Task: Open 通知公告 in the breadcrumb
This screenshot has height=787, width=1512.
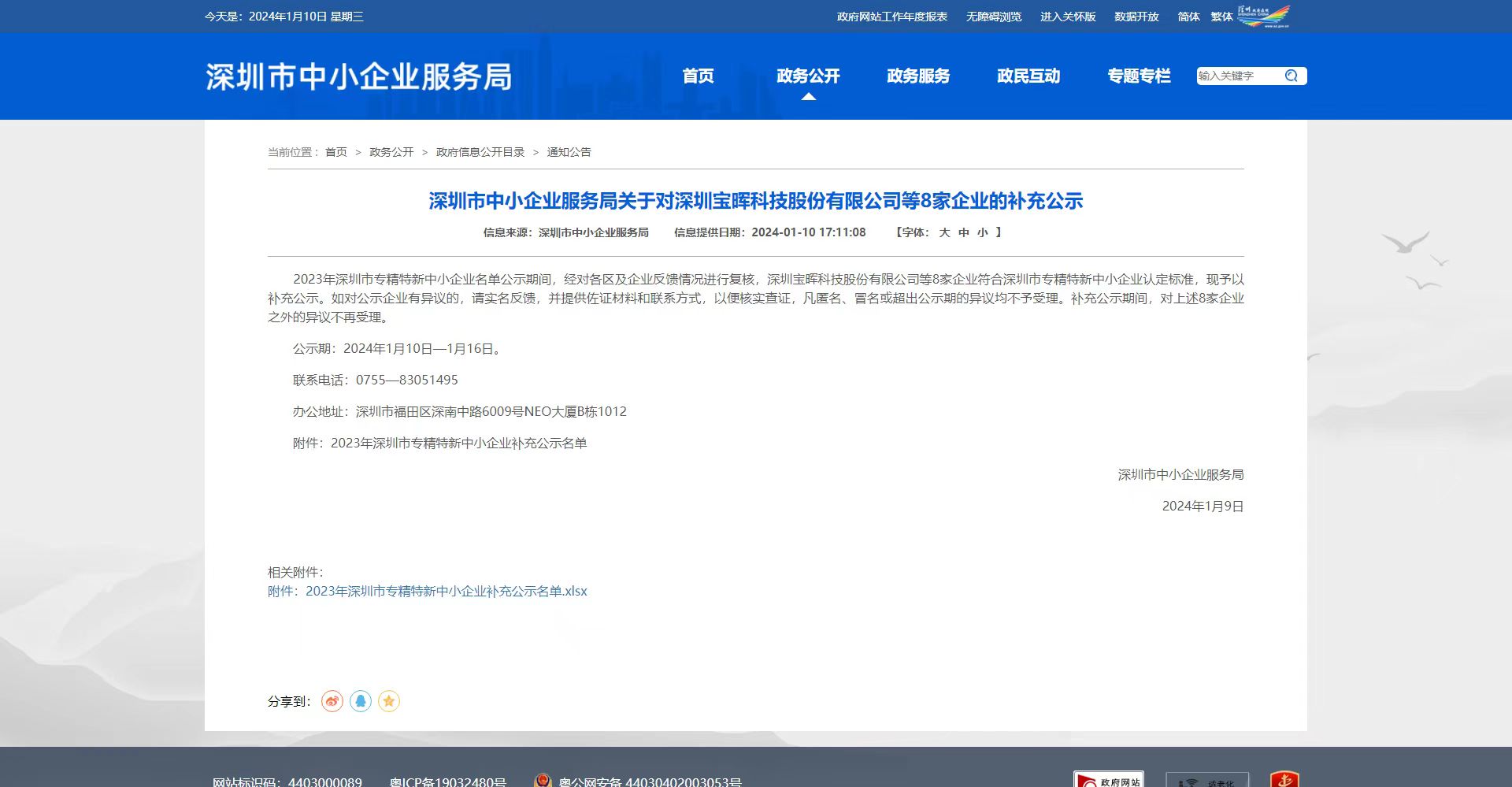Action: [x=569, y=152]
